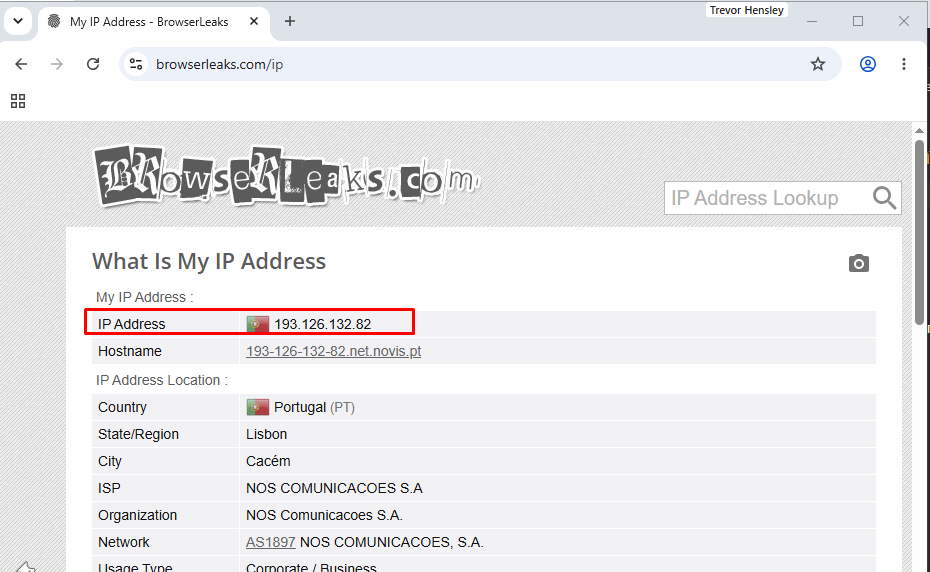Open hostname link 193-126-132-82.net.novis.pt
Image resolution: width=930 pixels, height=572 pixels.
click(x=333, y=351)
